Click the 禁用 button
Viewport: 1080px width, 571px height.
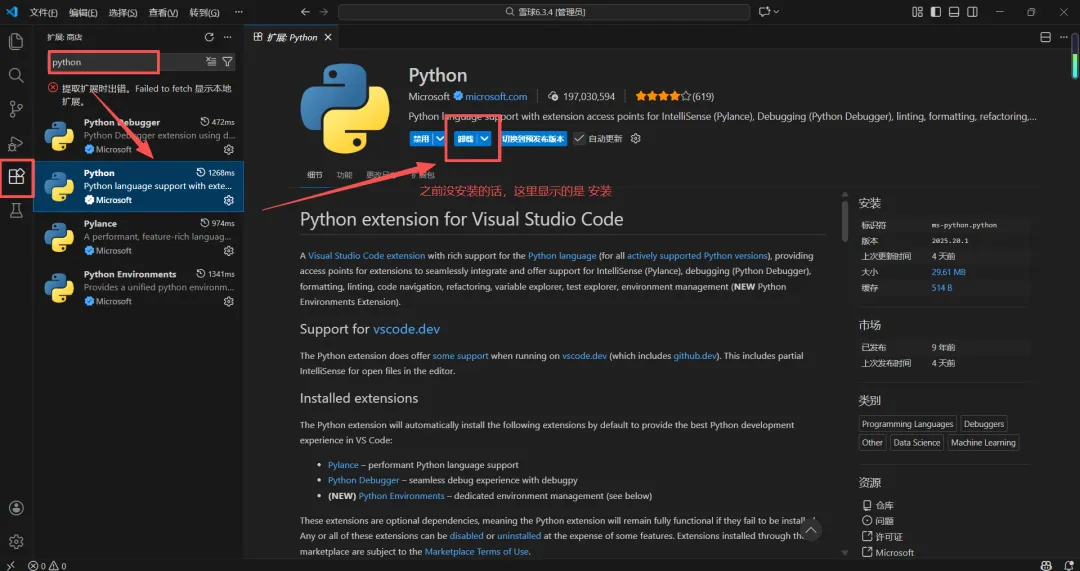coord(420,138)
